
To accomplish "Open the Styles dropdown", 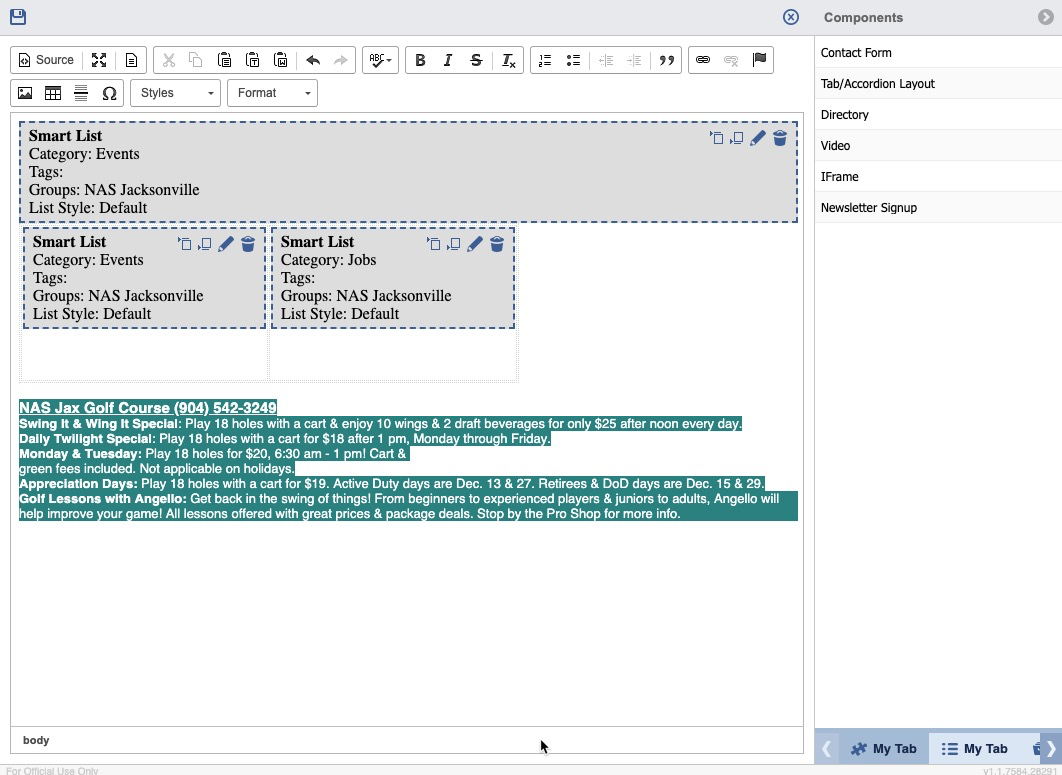I will (176, 93).
